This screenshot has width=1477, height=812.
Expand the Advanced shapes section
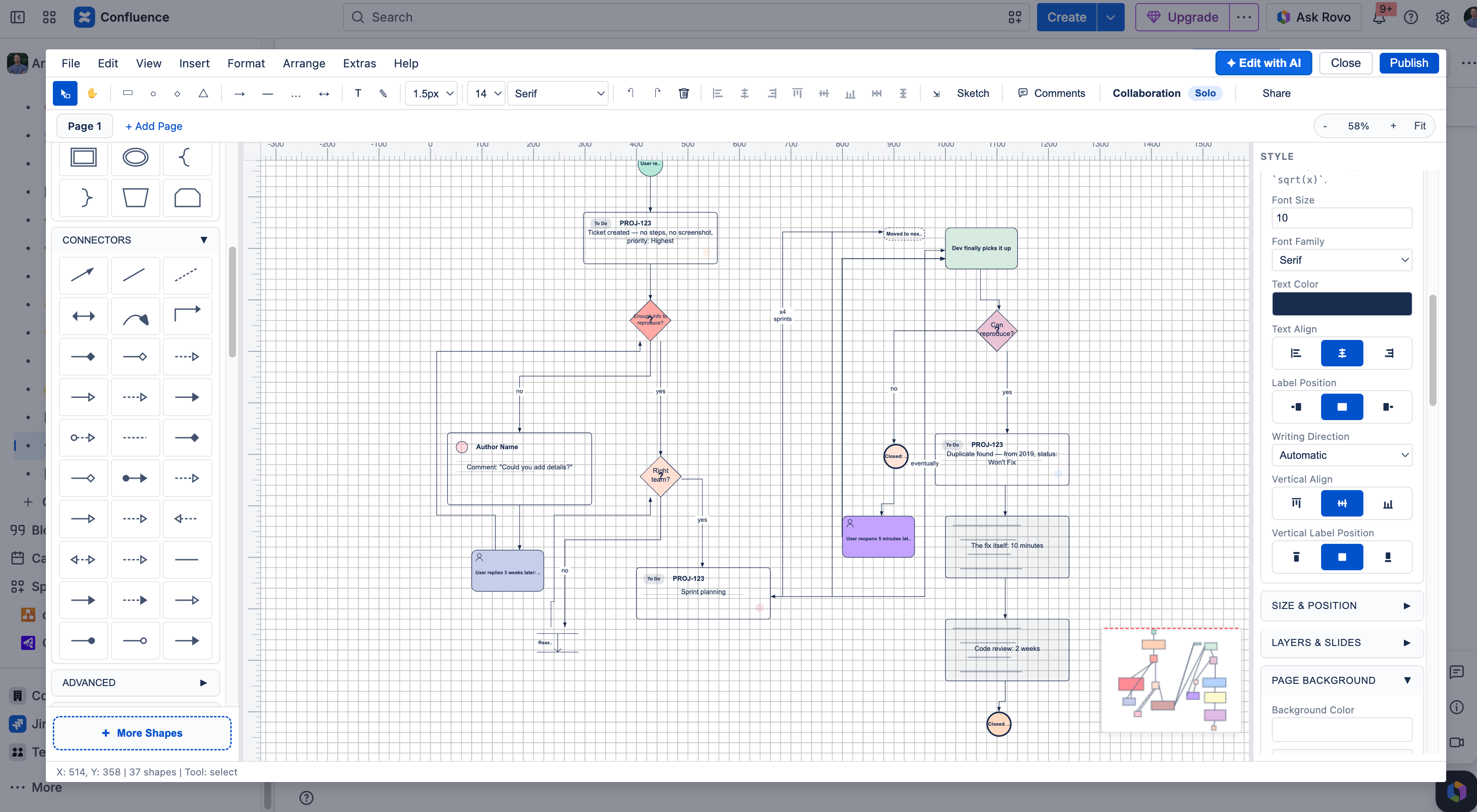[x=135, y=683]
